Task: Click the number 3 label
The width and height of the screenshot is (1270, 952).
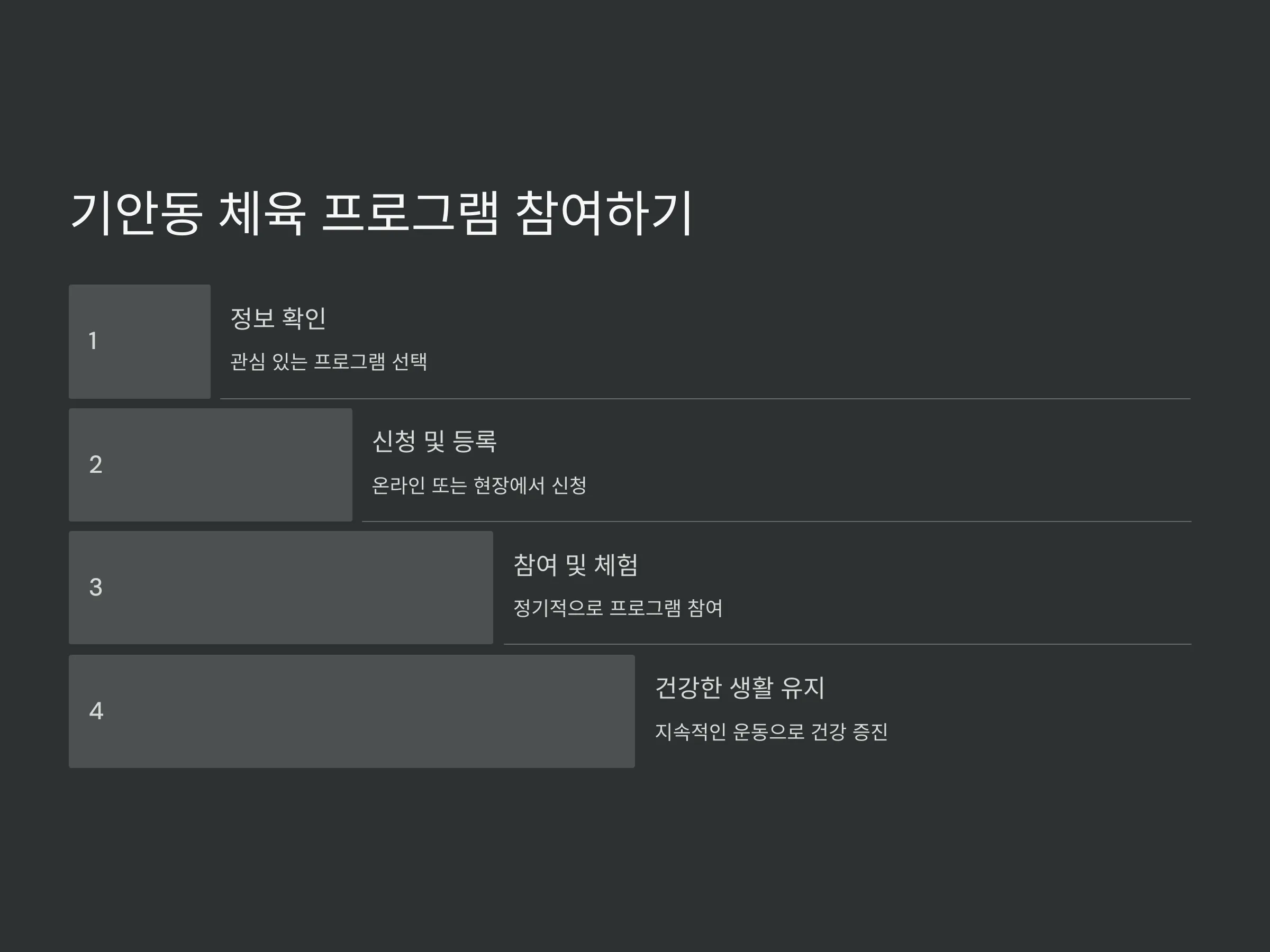Action: coord(96,587)
